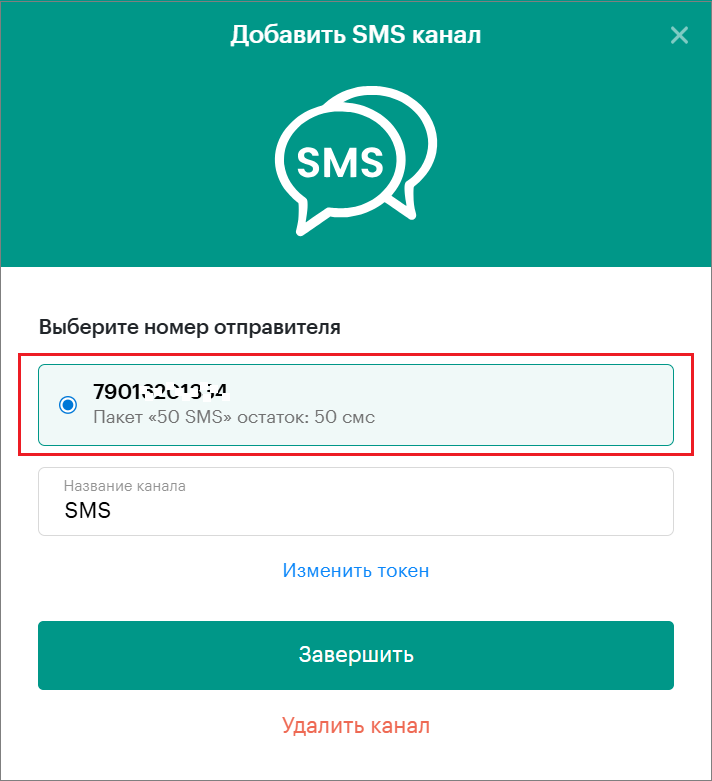Click the SMS chat bubbles icon

pos(356,161)
